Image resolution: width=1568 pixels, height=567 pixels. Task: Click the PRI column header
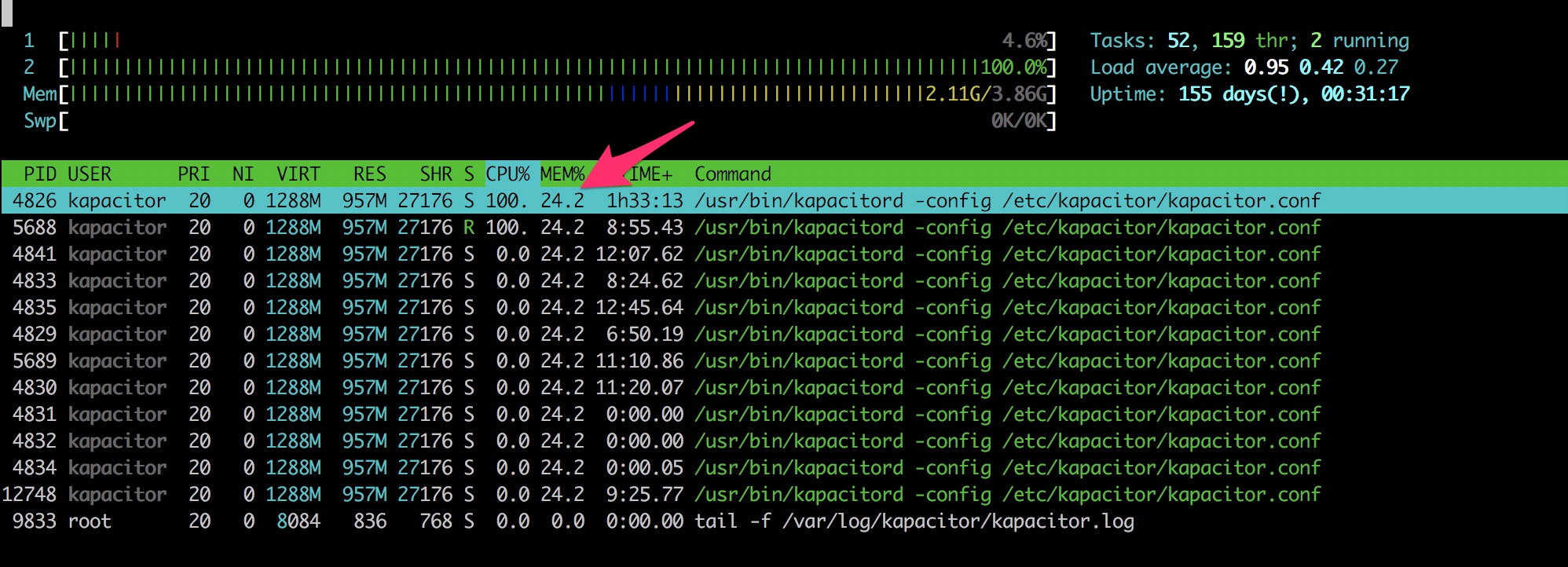193,174
